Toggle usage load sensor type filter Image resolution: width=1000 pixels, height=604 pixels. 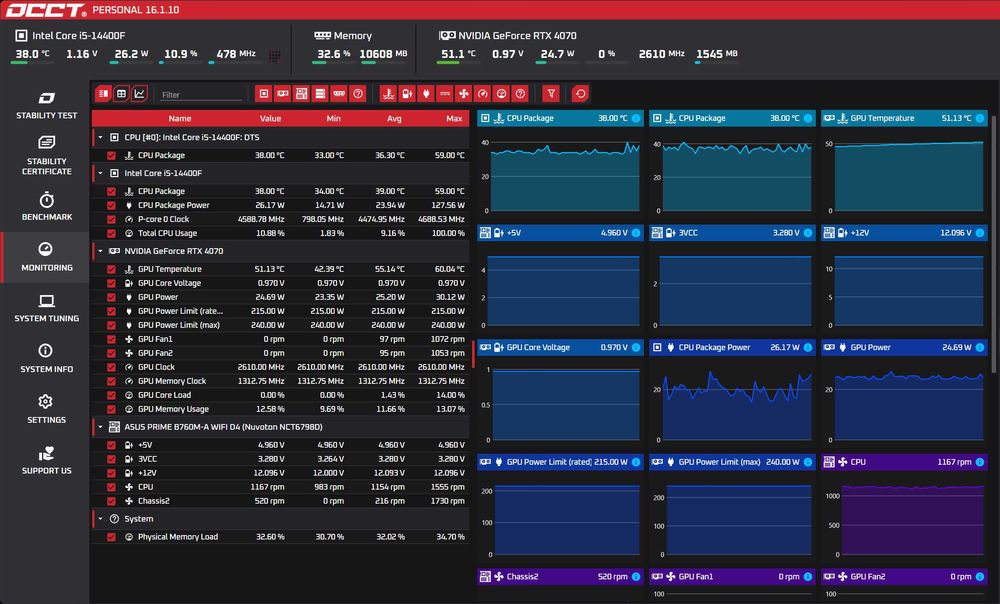tap(501, 94)
